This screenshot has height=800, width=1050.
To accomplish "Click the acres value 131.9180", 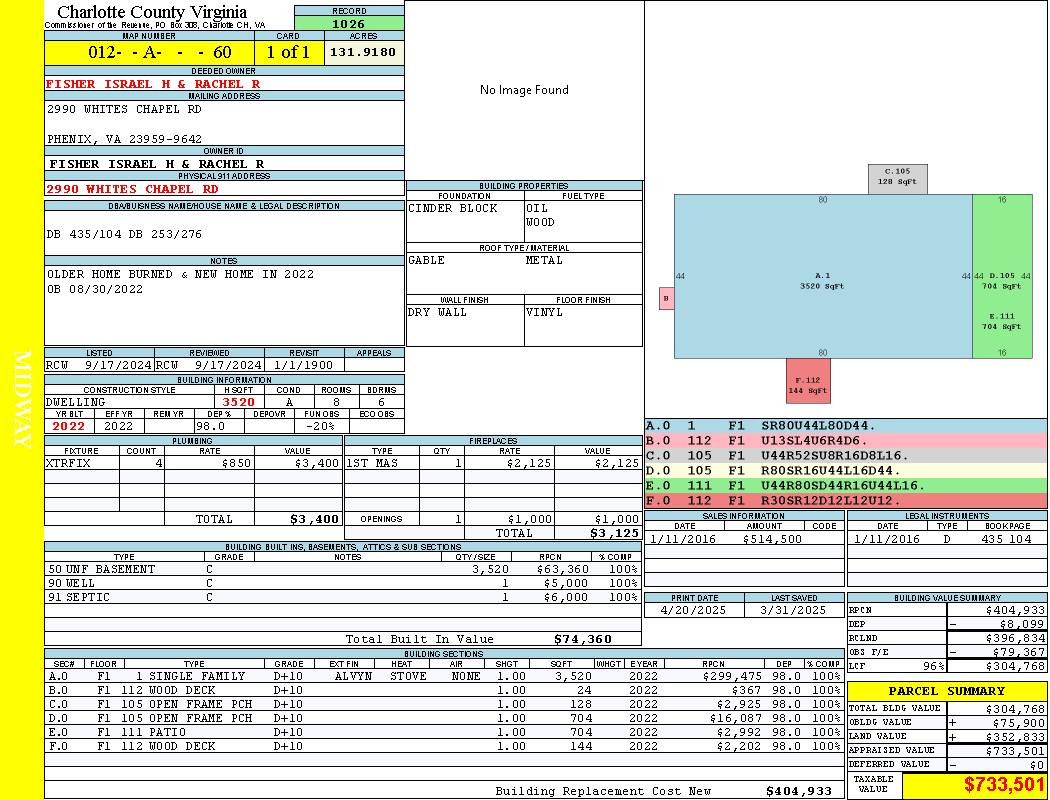I will coord(363,52).
